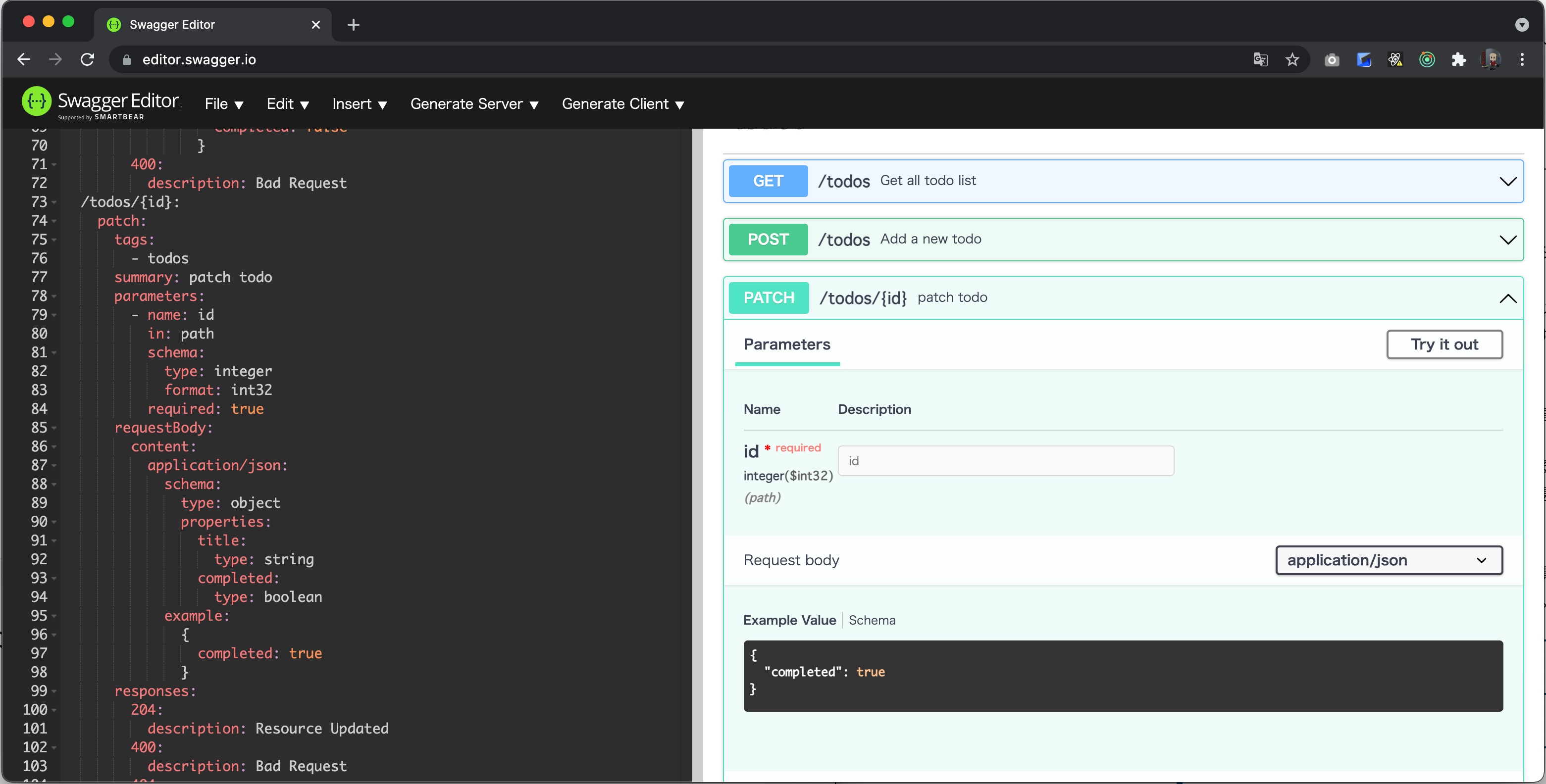Click 'integer($int32)' type text under id
Screen dimensions: 1546x784
(x=788, y=476)
